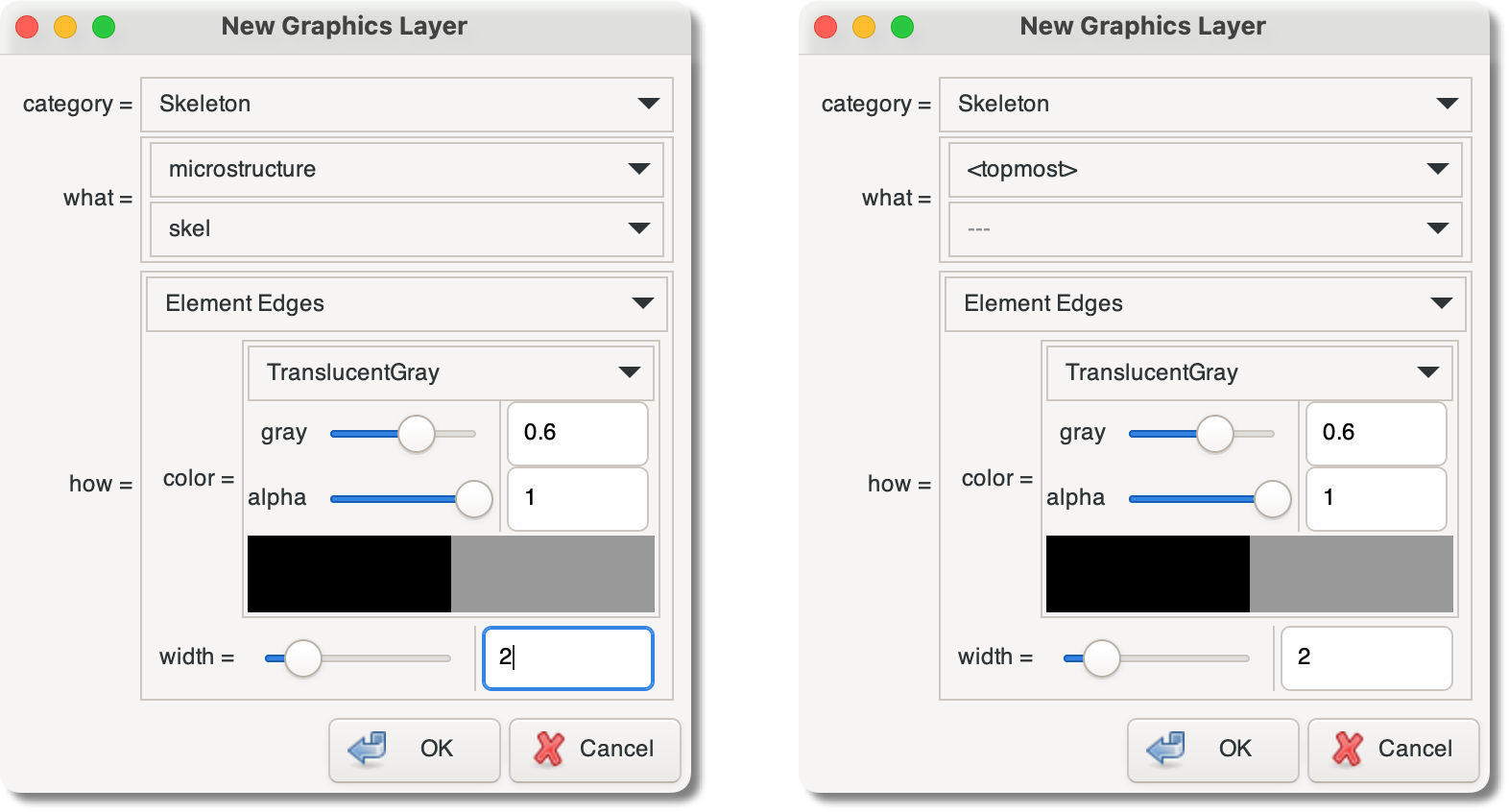Viewport: 1509px width, 812px height.
Task: Click width slider handle in right dialog
Action: point(1102,658)
